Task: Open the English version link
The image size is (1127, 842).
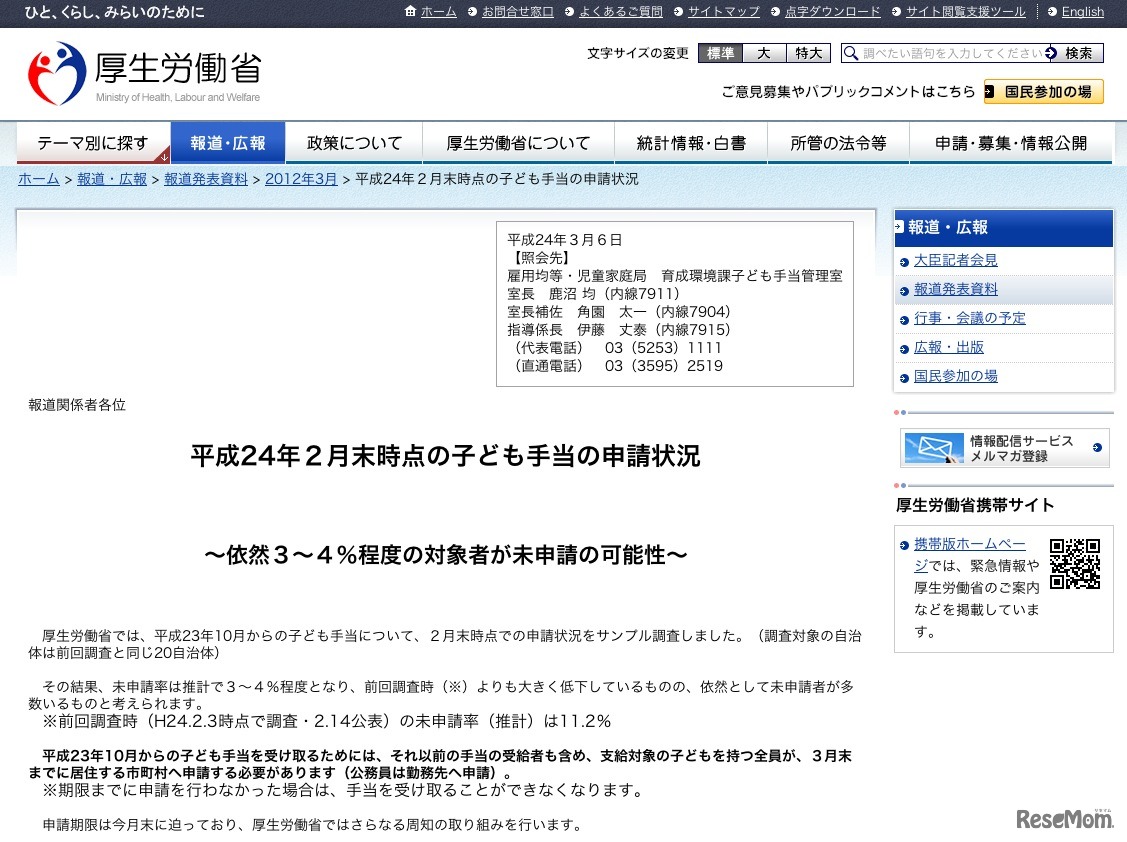Action: pyautogui.click(x=1082, y=12)
